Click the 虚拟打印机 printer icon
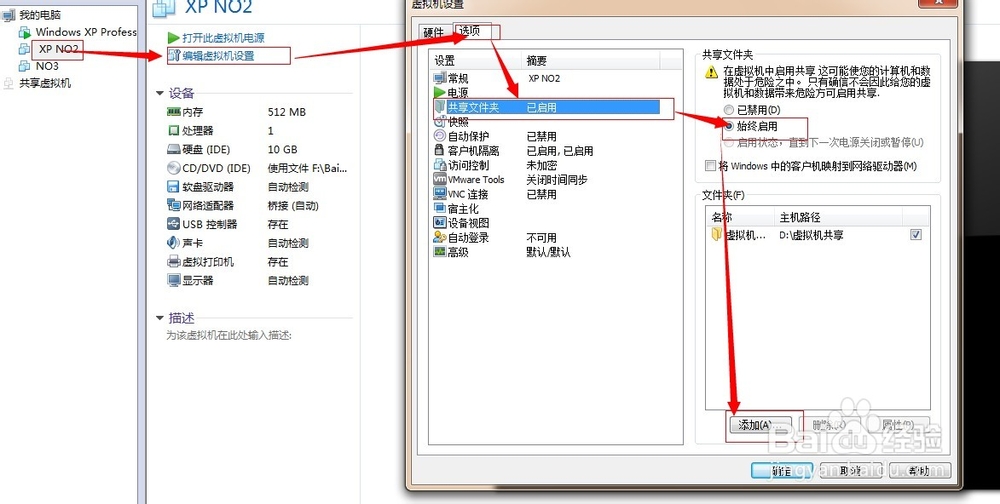The width and height of the screenshot is (1000, 504). [173, 262]
